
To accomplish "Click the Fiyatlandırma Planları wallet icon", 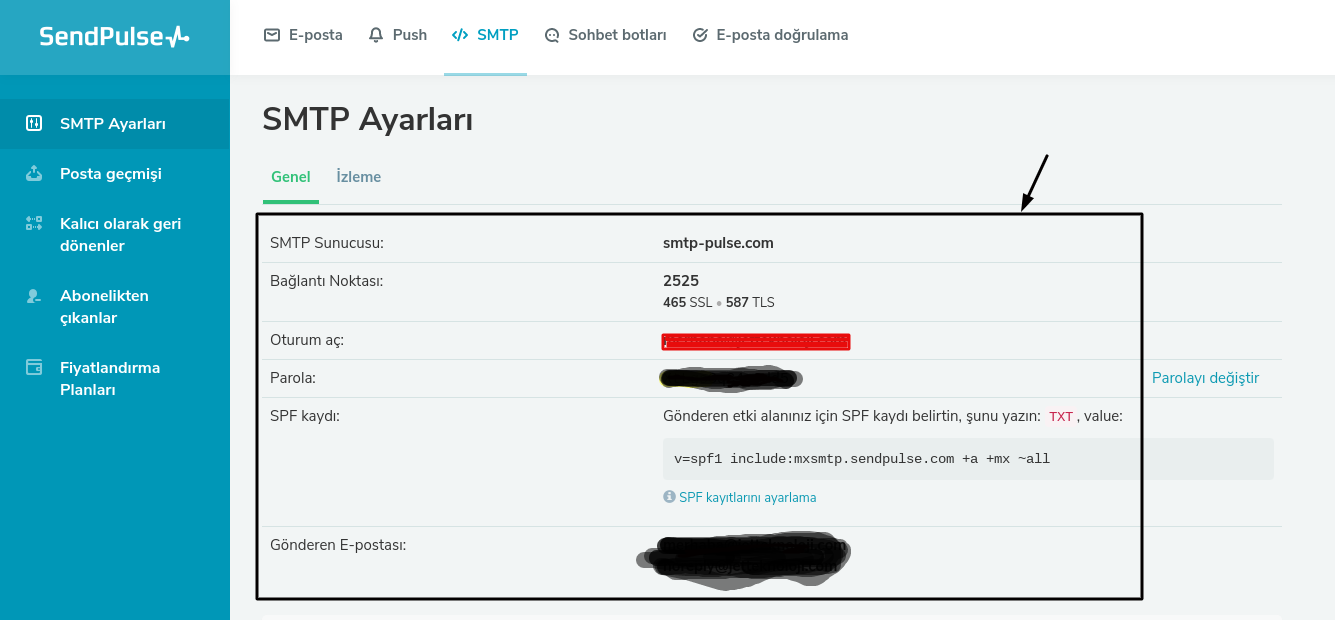I will tap(34, 367).
